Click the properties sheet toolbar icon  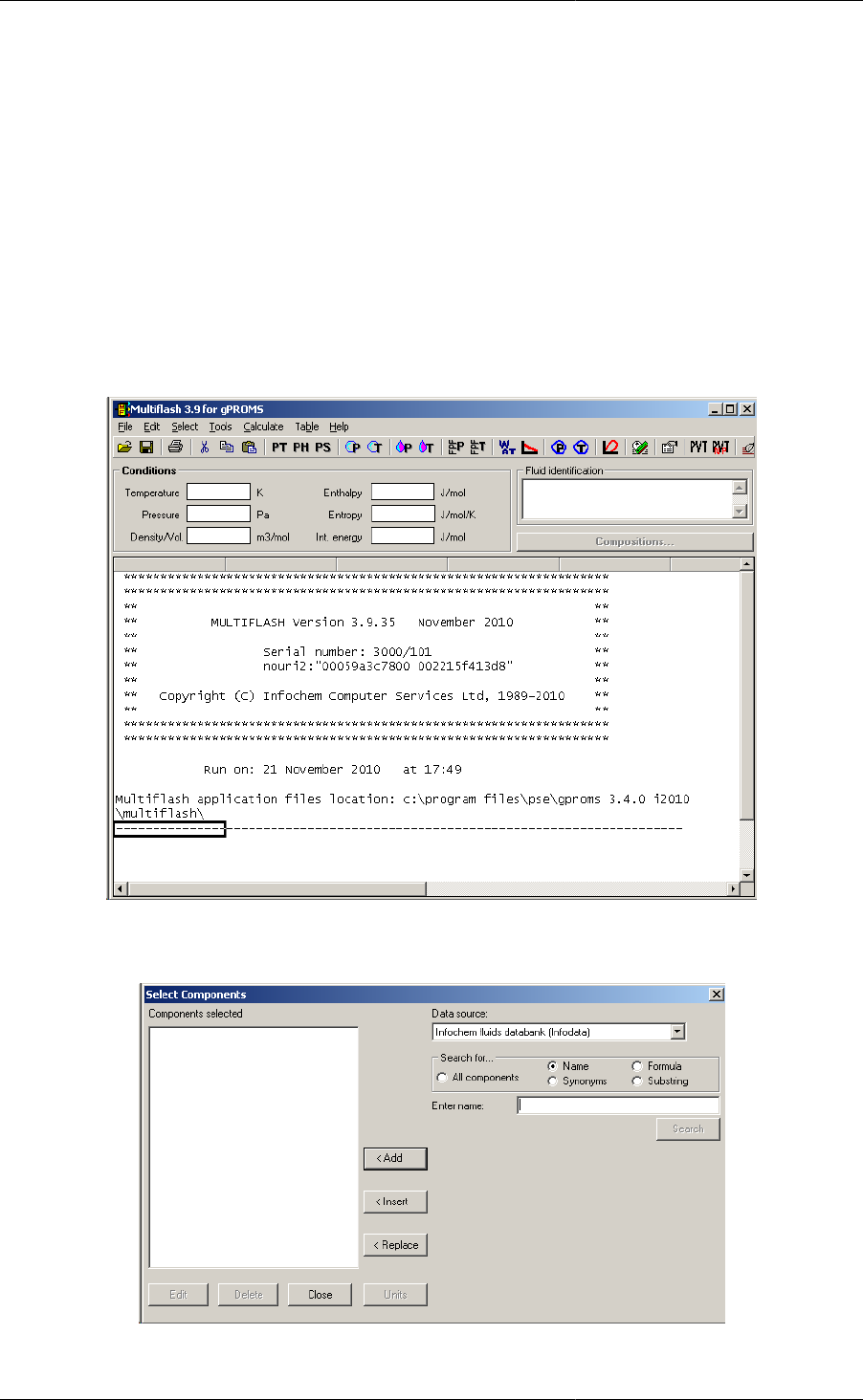[669, 447]
